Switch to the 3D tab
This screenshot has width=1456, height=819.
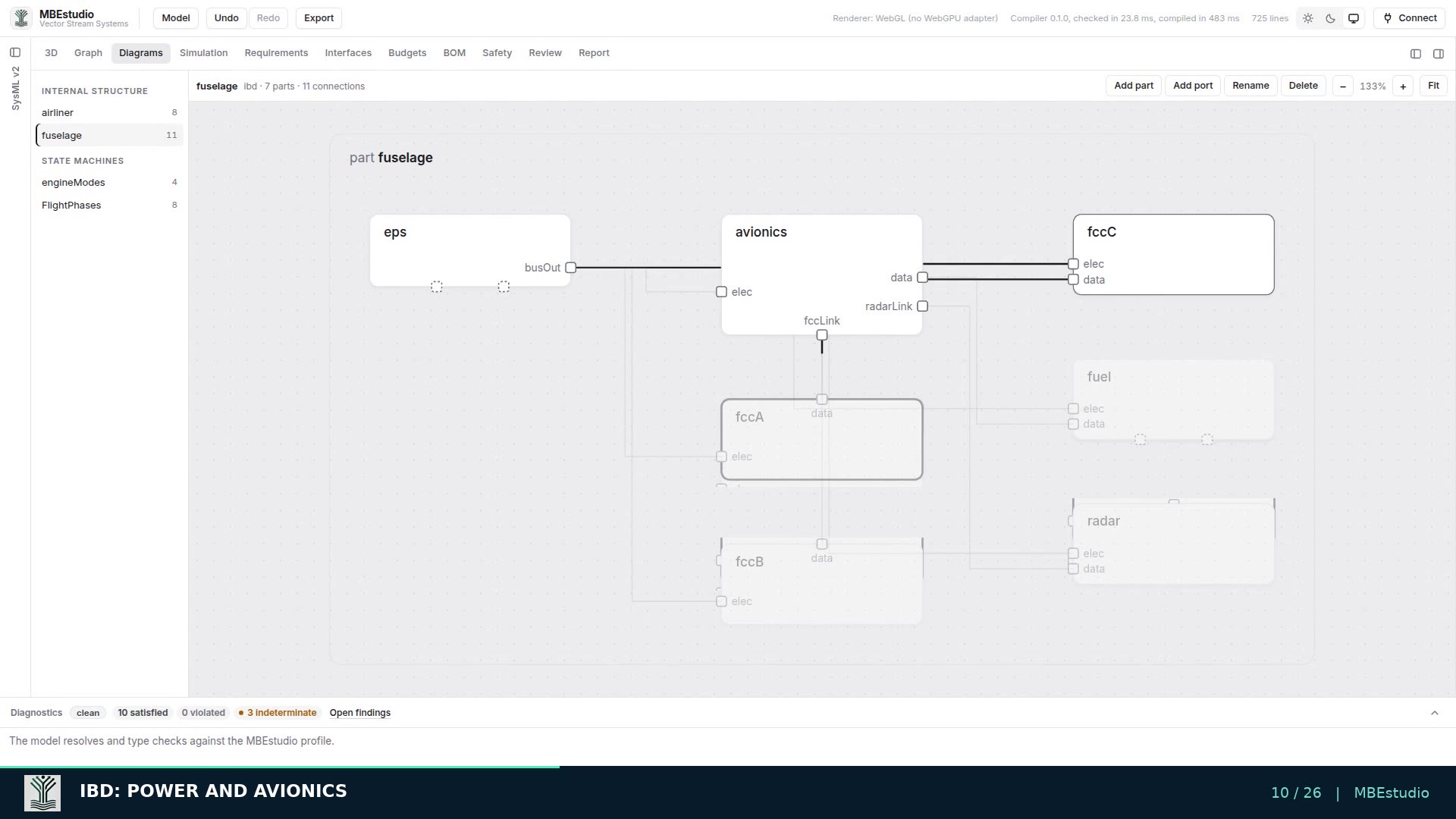coord(51,53)
